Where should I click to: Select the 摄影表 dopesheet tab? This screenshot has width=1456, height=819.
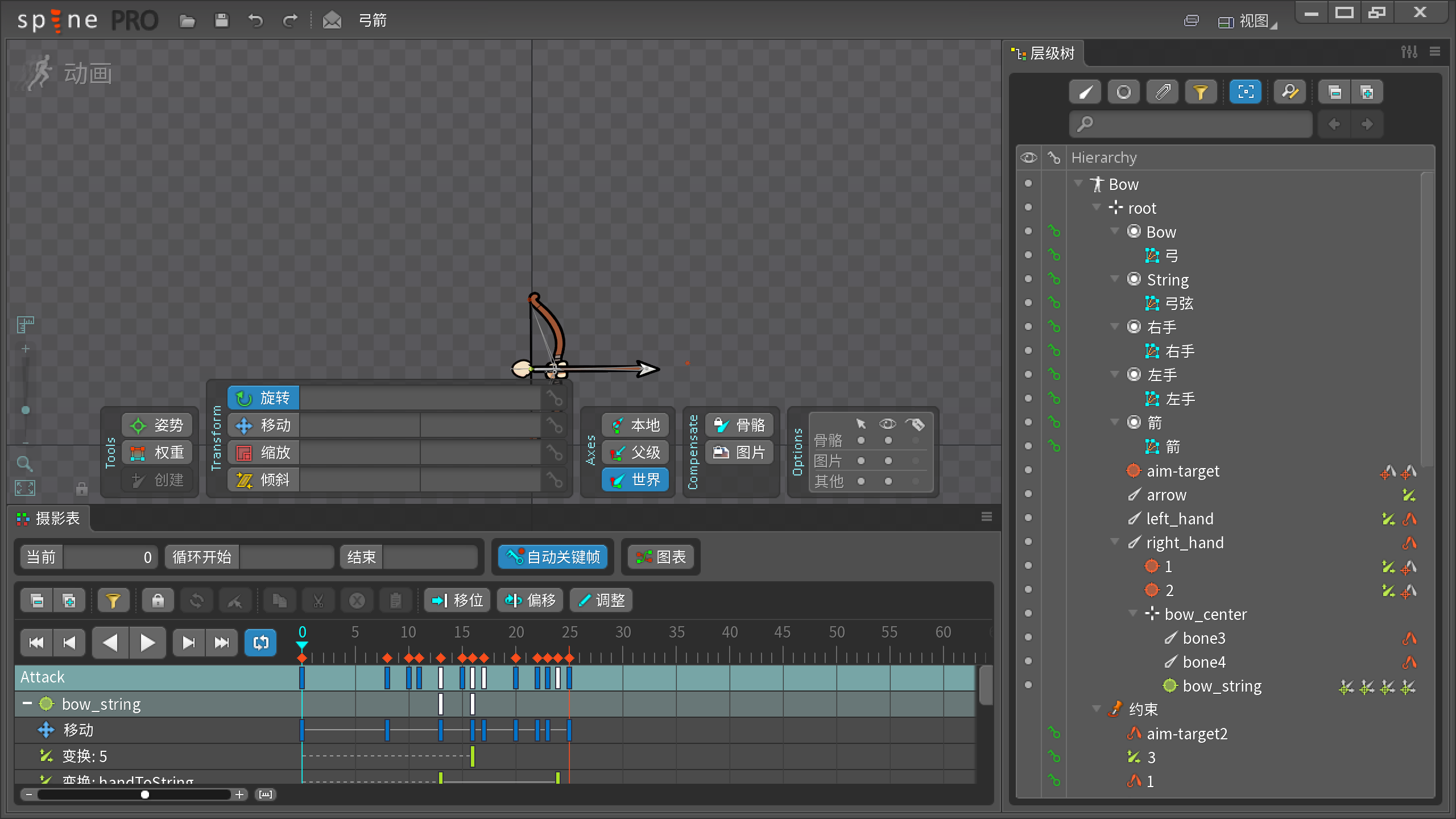pos(49,519)
